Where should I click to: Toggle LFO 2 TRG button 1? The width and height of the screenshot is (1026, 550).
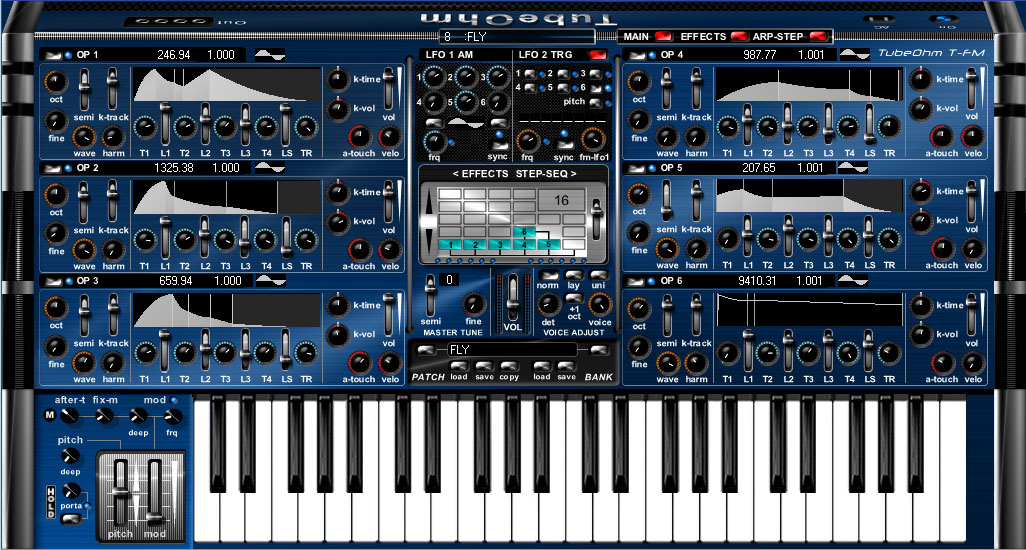tap(529, 74)
